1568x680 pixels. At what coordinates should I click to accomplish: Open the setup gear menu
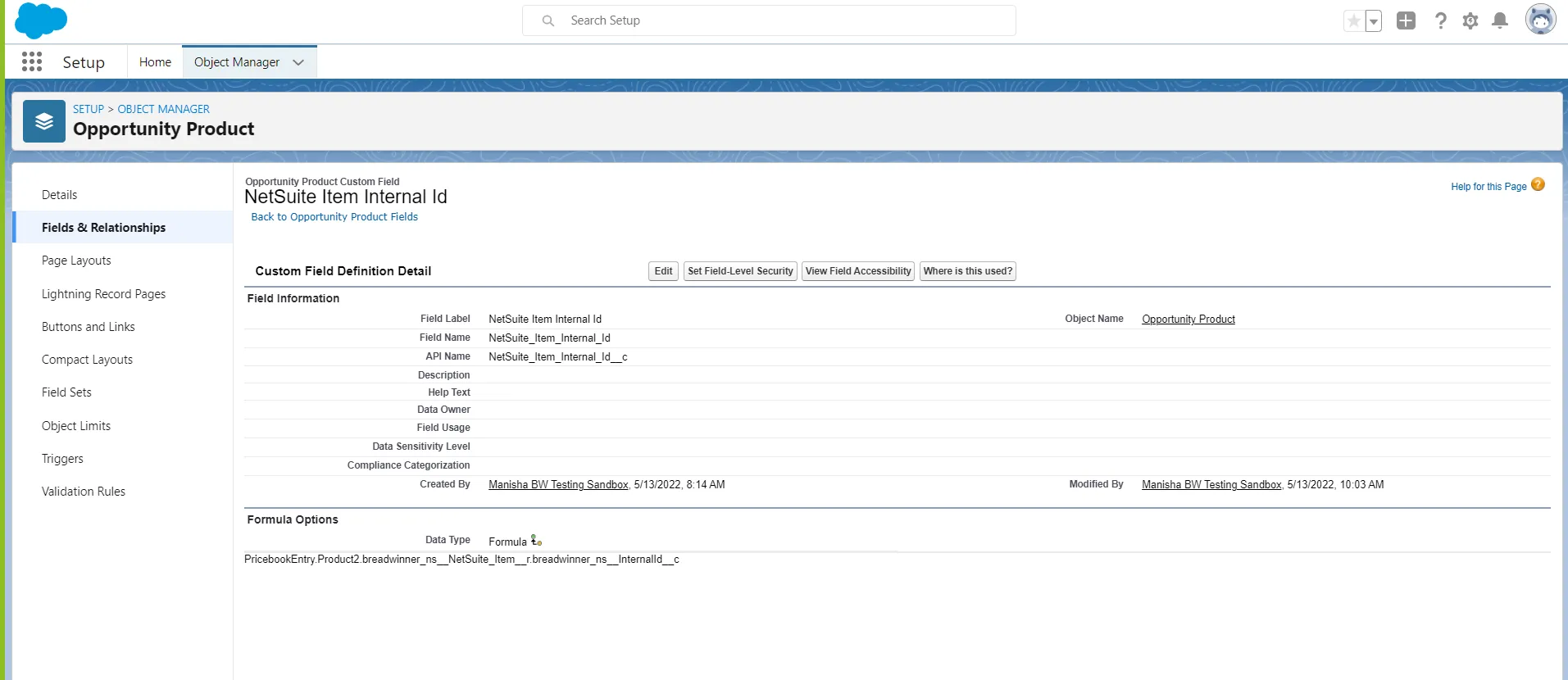pyautogui.click(x=1470, y=20)
